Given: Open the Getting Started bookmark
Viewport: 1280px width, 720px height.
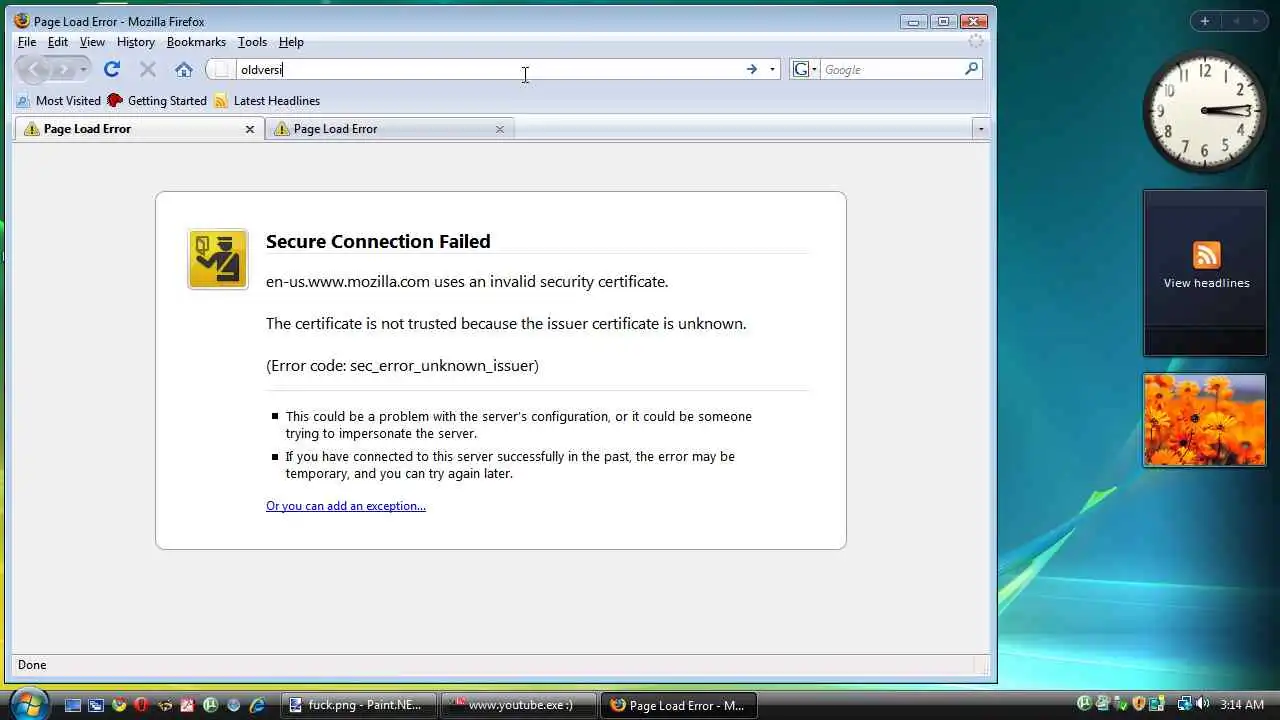Looking at the screenshot, I should (x=157, y=101).
